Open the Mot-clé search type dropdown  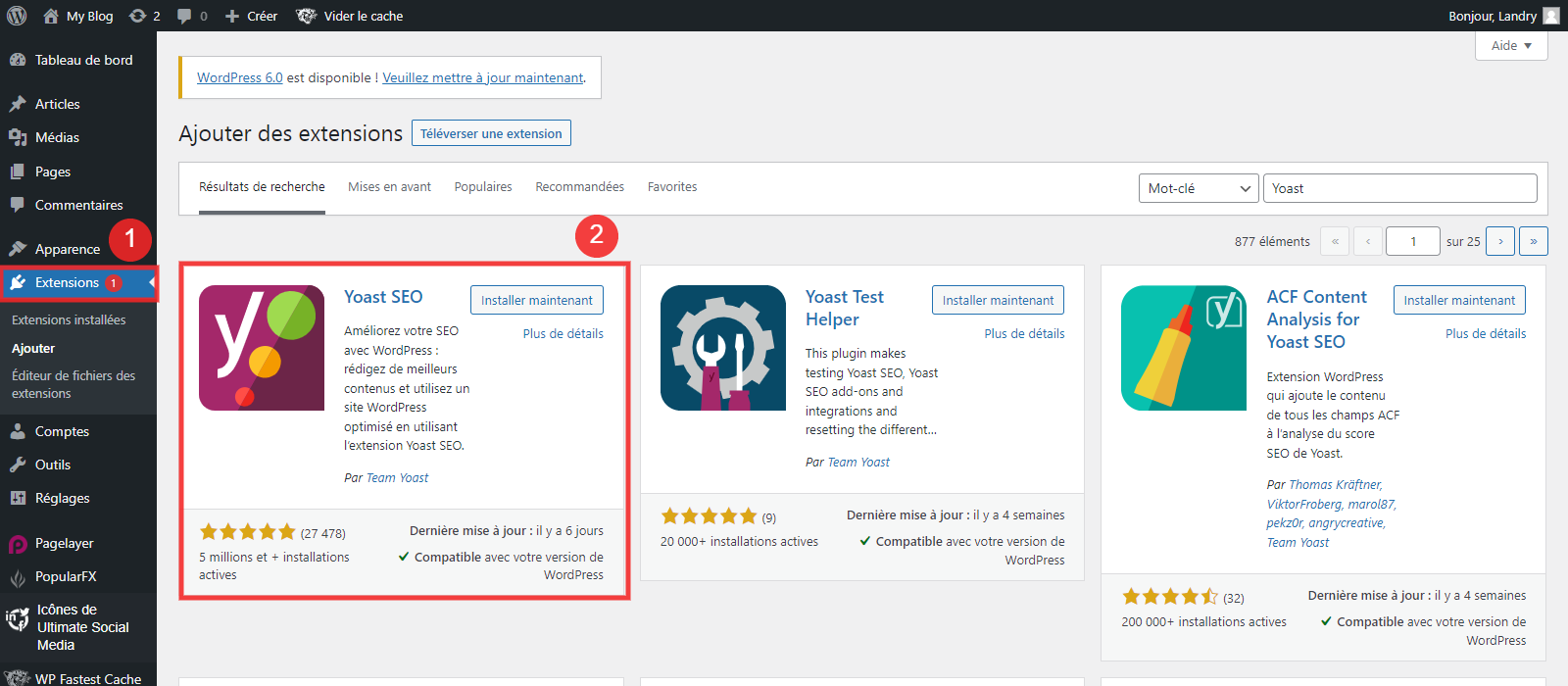(x=1199, y=188)
